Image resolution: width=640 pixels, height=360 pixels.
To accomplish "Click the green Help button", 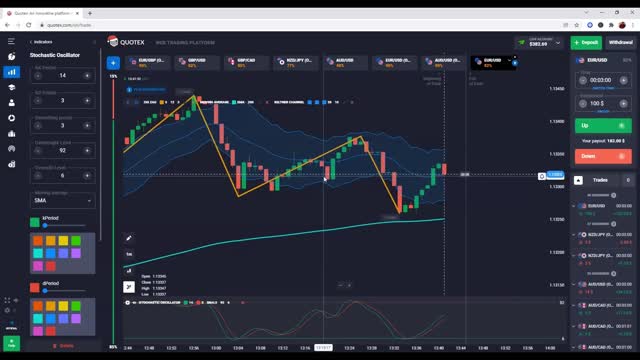I will tap(11, 343).
